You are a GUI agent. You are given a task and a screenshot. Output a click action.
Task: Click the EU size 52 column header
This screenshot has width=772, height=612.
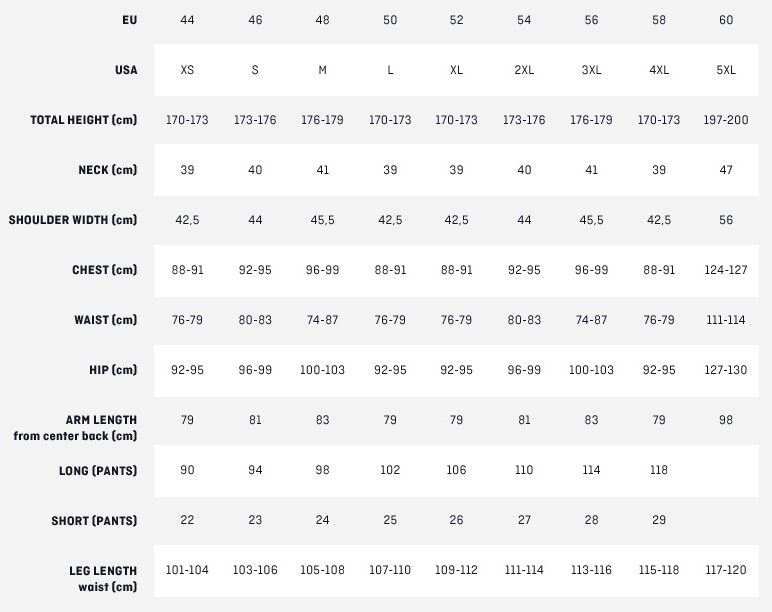456,20
